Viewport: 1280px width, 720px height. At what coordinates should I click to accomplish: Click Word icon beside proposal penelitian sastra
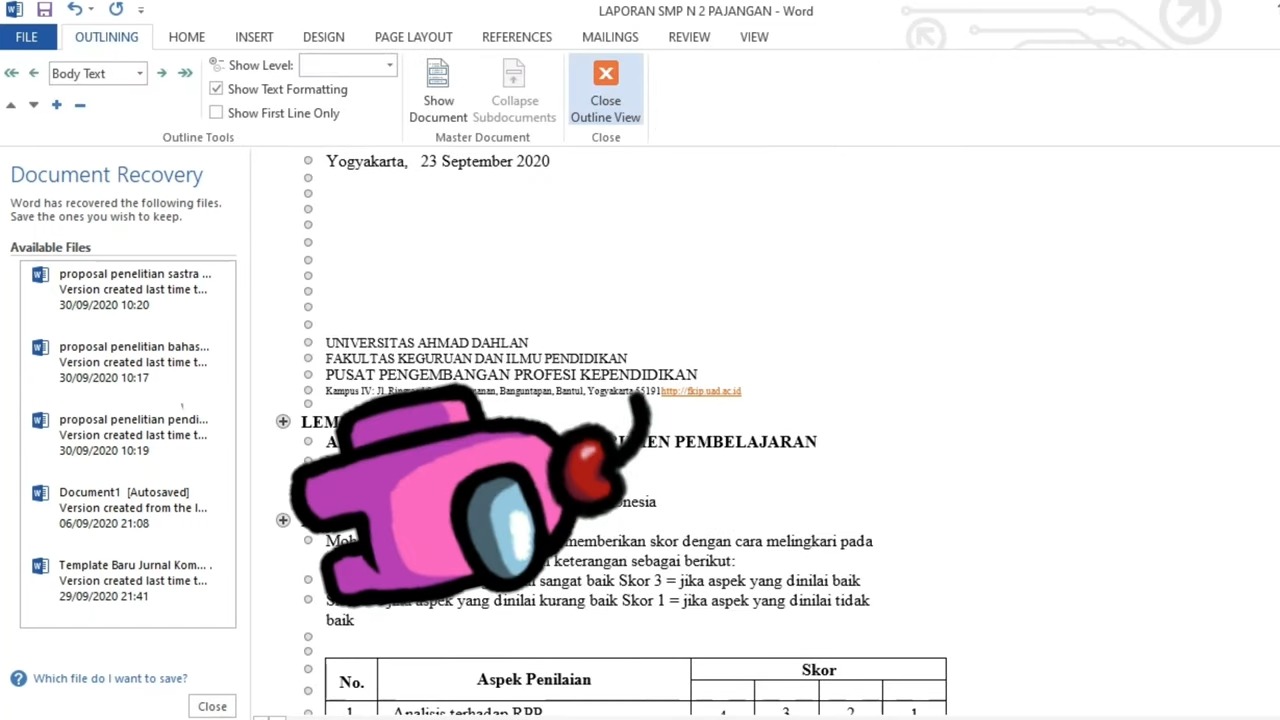click(x=40, y=274)
